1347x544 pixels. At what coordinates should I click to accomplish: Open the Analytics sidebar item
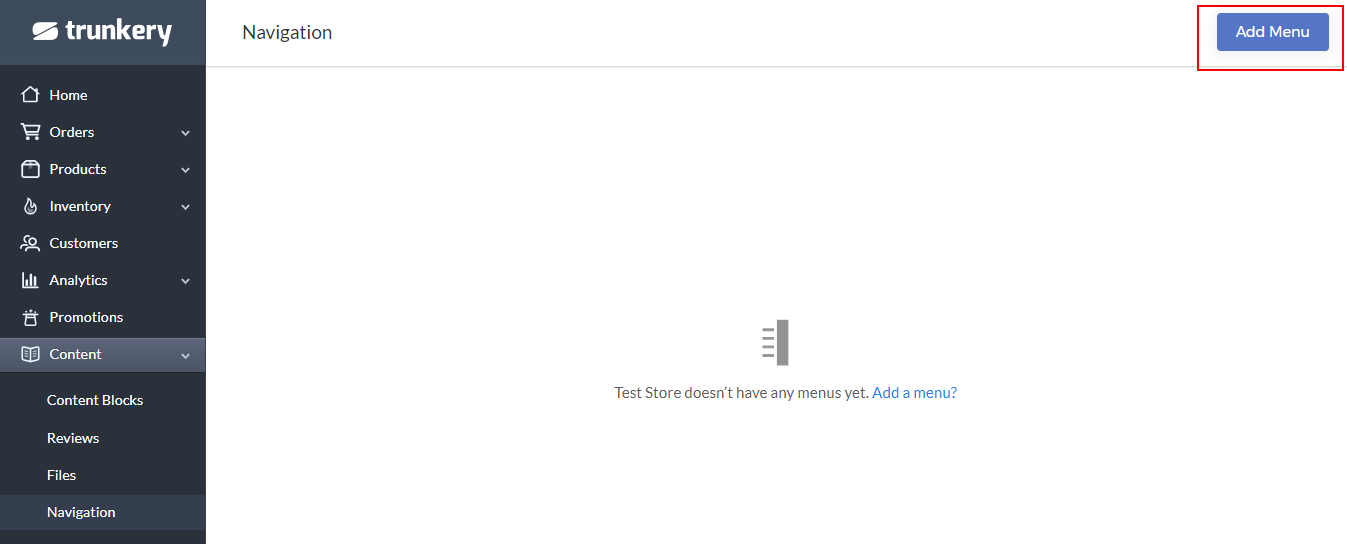tap(102, 280)
